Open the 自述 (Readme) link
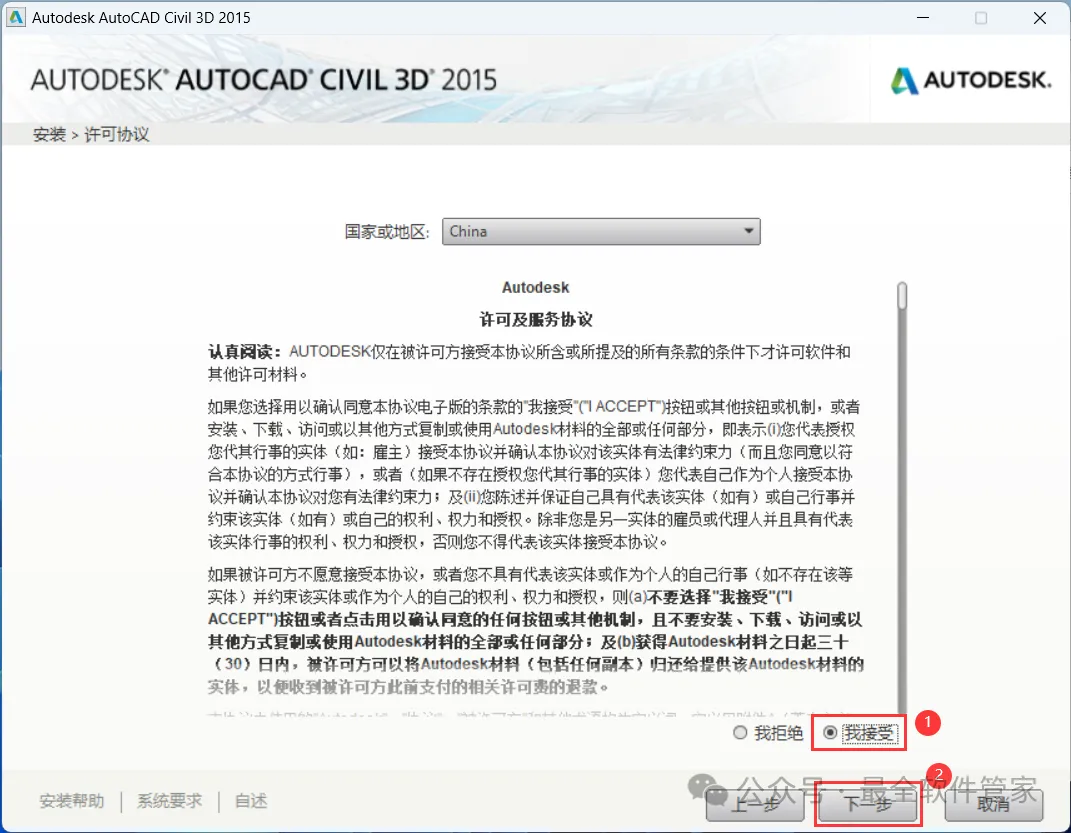Image resolution: width=1071 pixels, height=833 pixels. tap(251, 801)
